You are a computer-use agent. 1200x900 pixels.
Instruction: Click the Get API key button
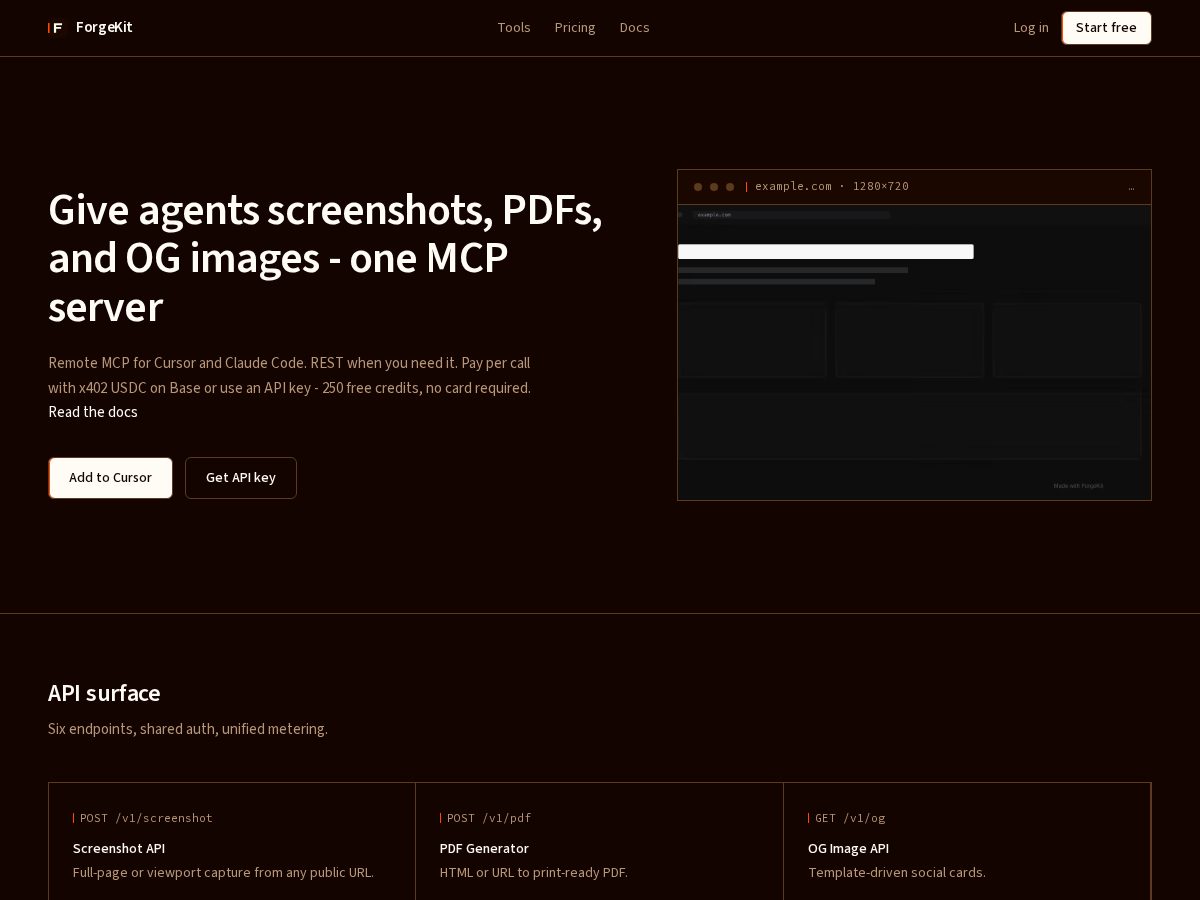point(241,478)
